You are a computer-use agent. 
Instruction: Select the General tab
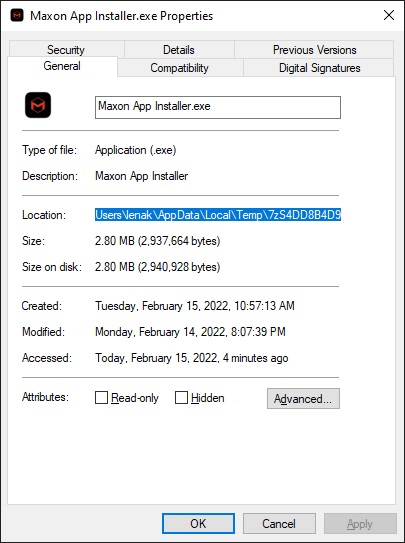click(x=62, y=66)
